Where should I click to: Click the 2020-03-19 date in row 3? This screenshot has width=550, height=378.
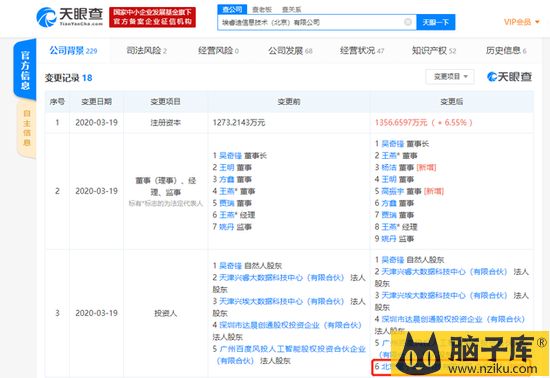(x=96, y=313)
